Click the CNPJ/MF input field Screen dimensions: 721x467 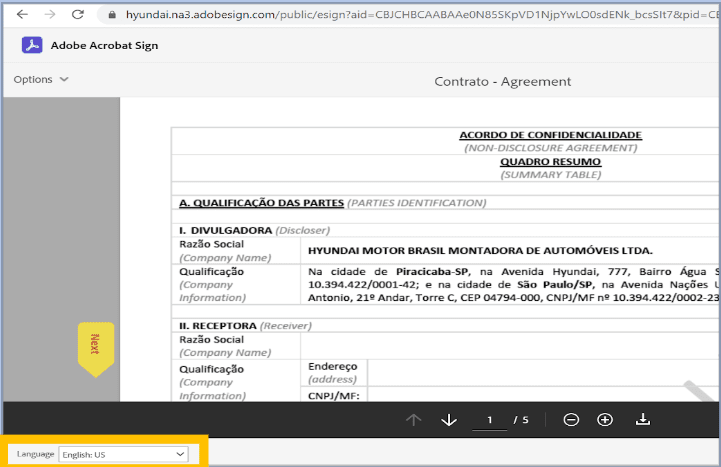[x=544, y=394]
